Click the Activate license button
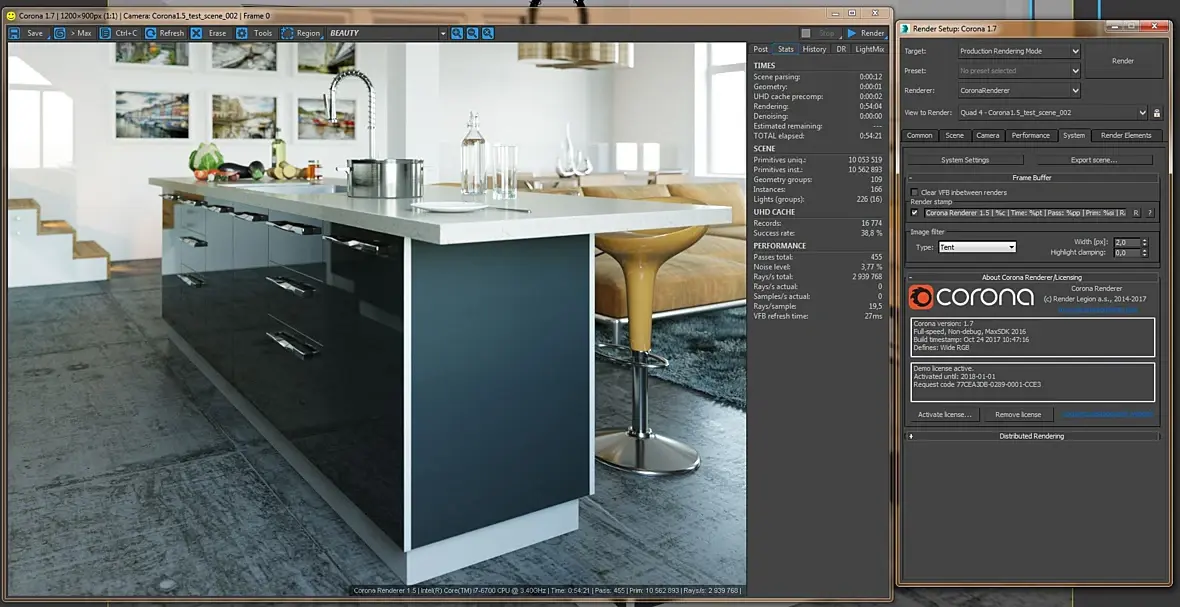 [x=944, y=414]
